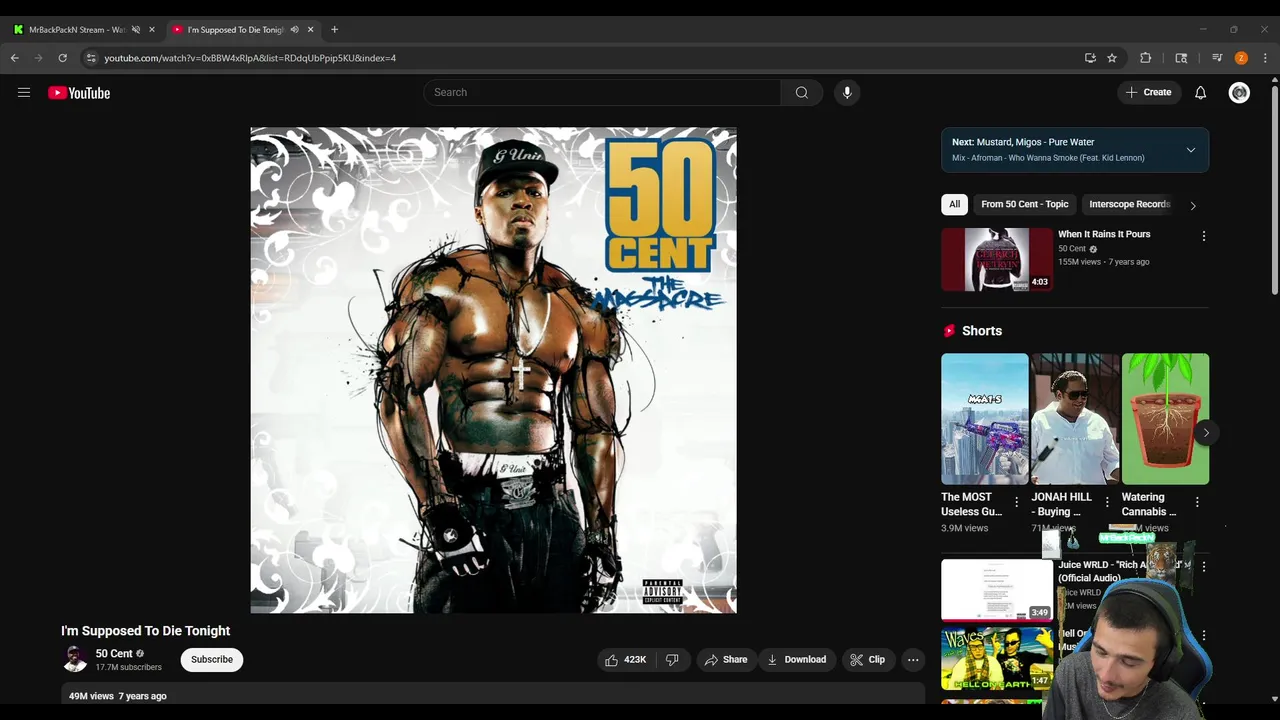Screen dimensions: 1280x720
Task: Open Chrome profile Z avatar
Action: pyautogui.click(x=1241, y=58)
